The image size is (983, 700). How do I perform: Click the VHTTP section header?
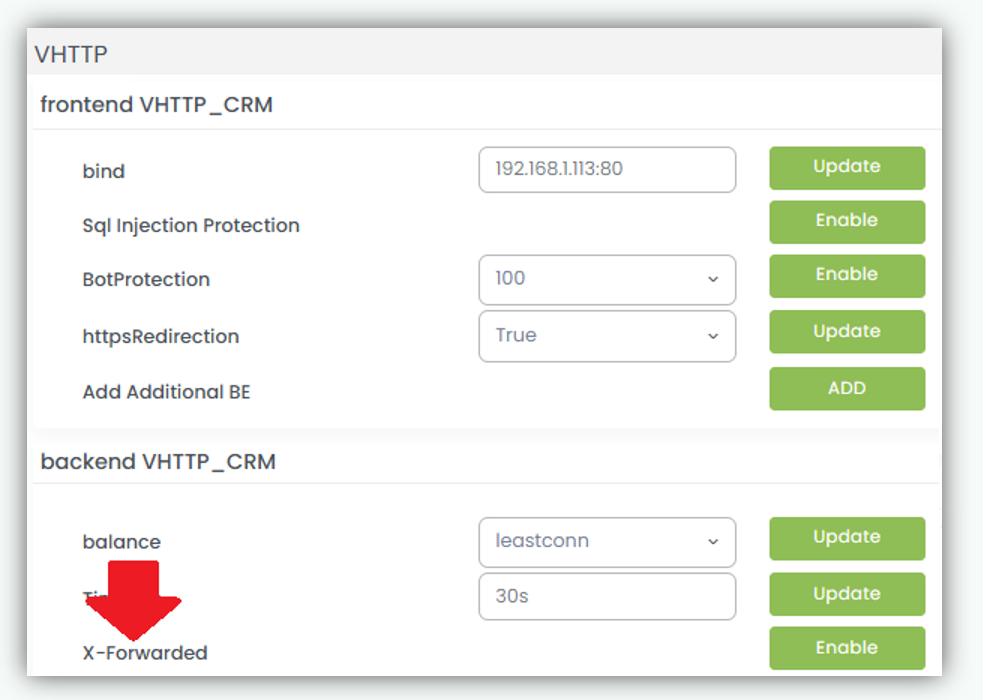tap(71, 54)
